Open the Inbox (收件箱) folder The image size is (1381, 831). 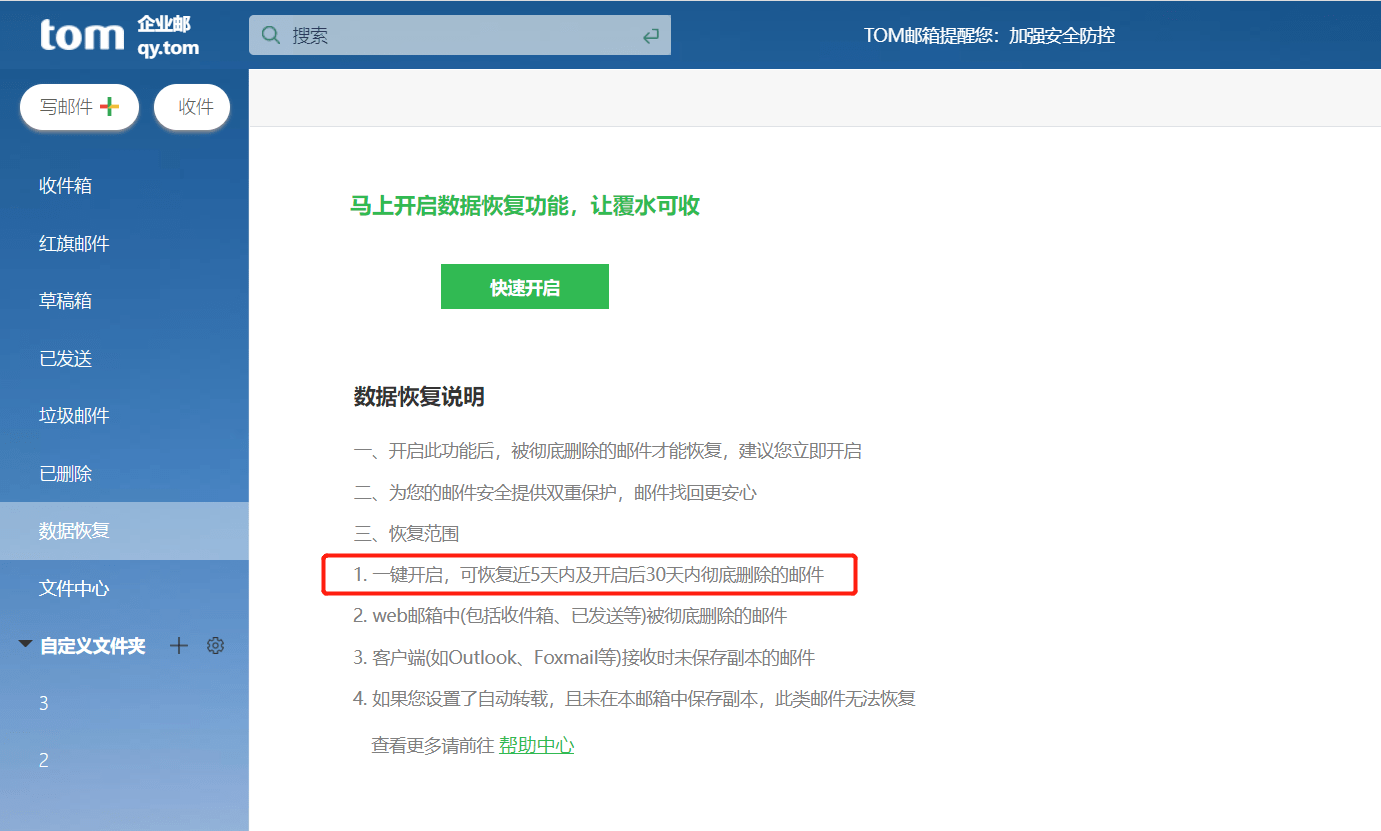pos(66,185)
